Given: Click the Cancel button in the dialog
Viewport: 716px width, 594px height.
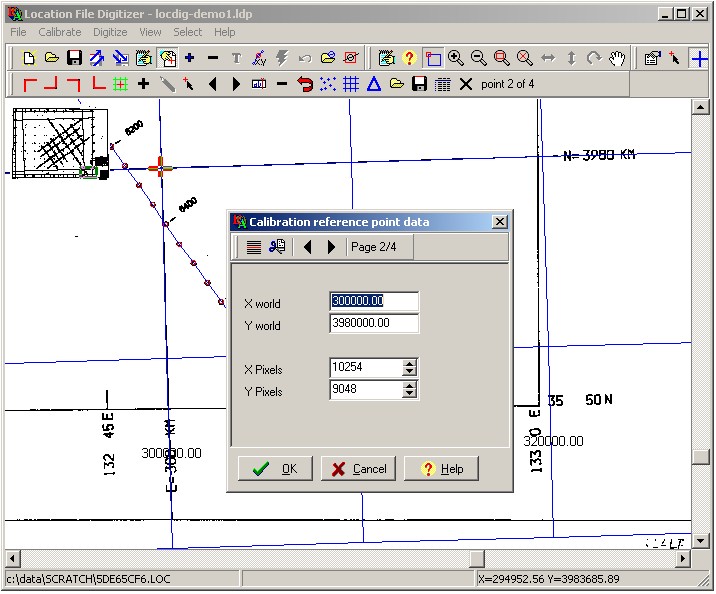Looking at the screenshot, I should (x=358, y=468).
